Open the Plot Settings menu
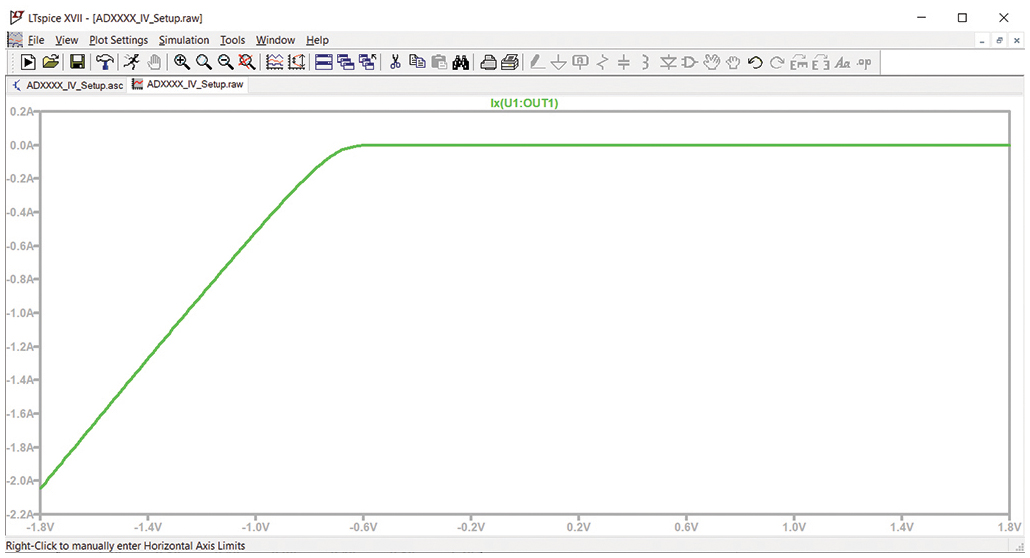The image size is (1030, 558). click(118, 40)
